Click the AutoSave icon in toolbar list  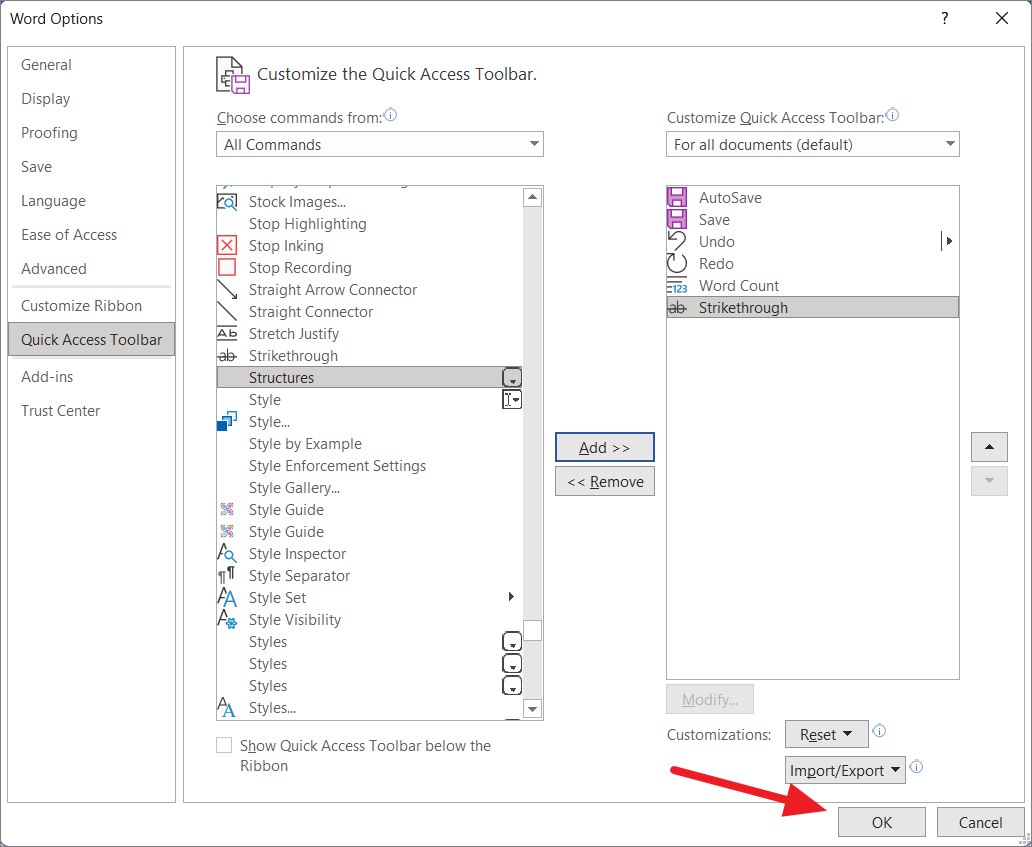click(677, 197)
